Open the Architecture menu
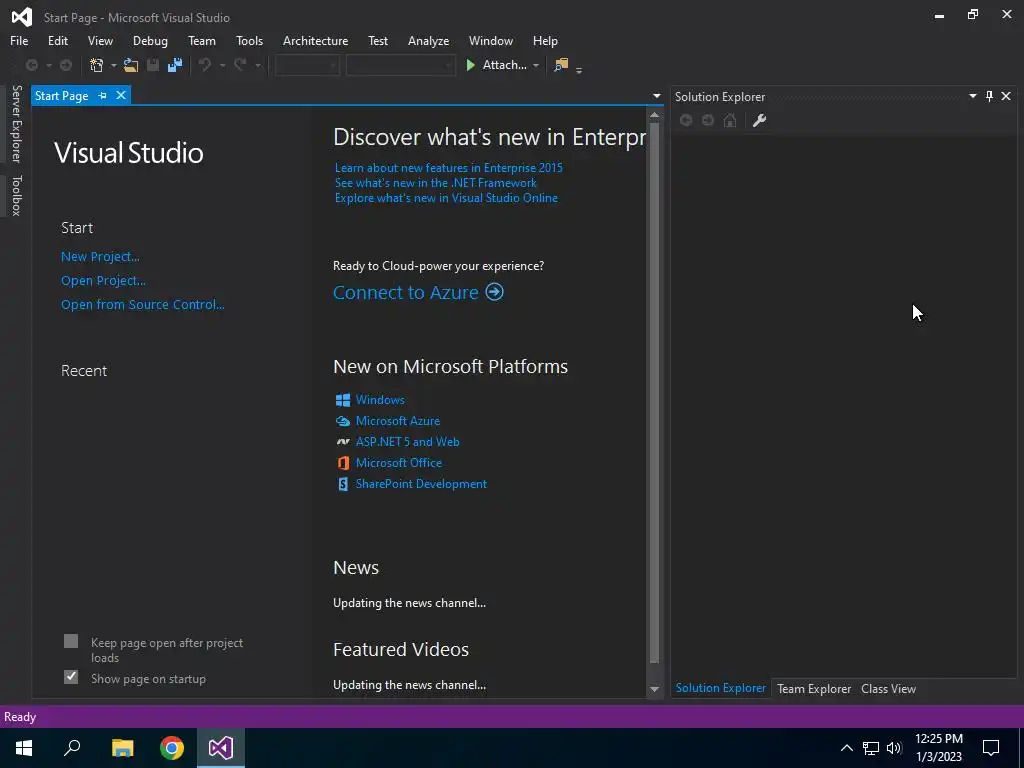 (315, 40)
